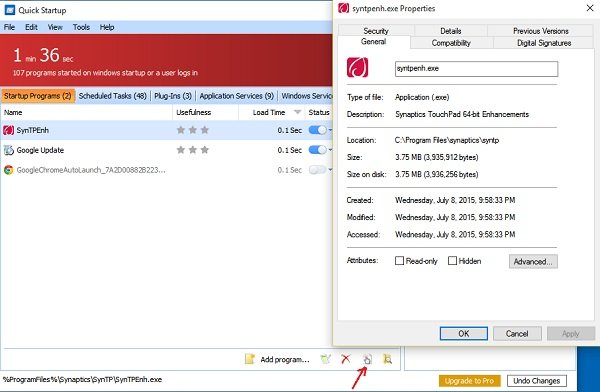Click the Properties dialog title bar icon

(343, 8)
